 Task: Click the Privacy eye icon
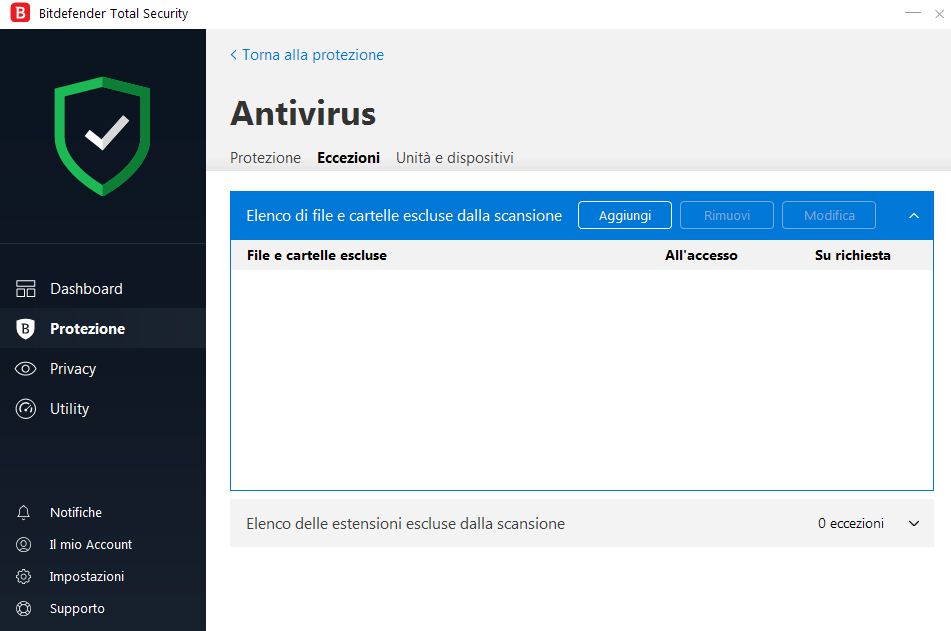25,369
